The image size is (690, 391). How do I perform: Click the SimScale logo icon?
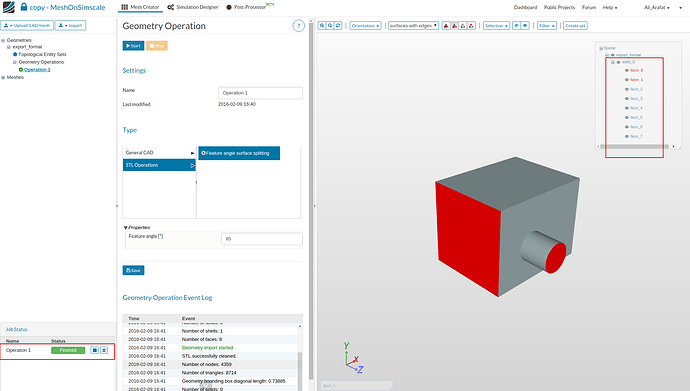pyautogui.click(x=8, y=7)
